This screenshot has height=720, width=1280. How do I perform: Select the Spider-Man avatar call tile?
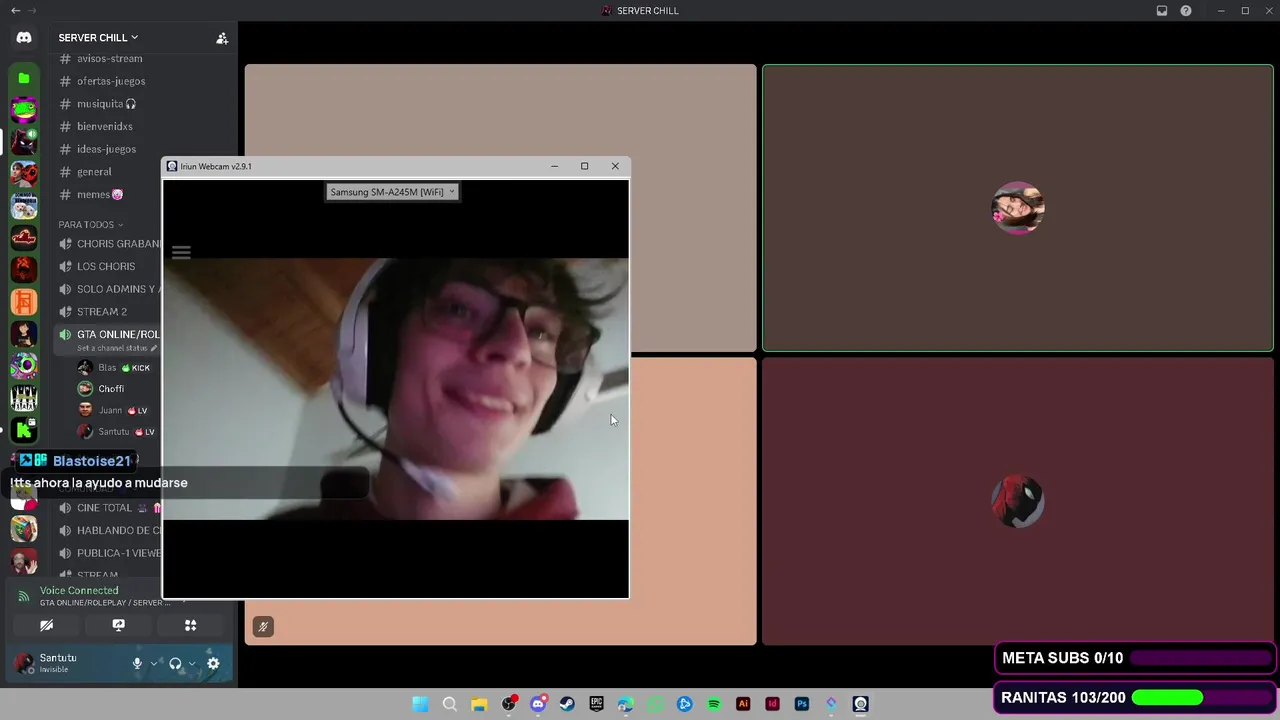tap(1018, 501)
